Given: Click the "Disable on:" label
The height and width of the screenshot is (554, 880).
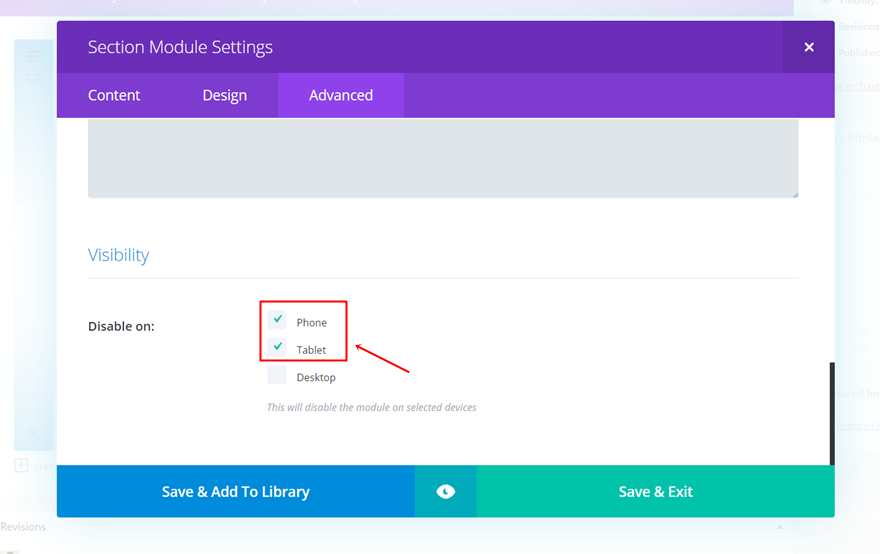Looking at the screenshot, I should [121, 326].
